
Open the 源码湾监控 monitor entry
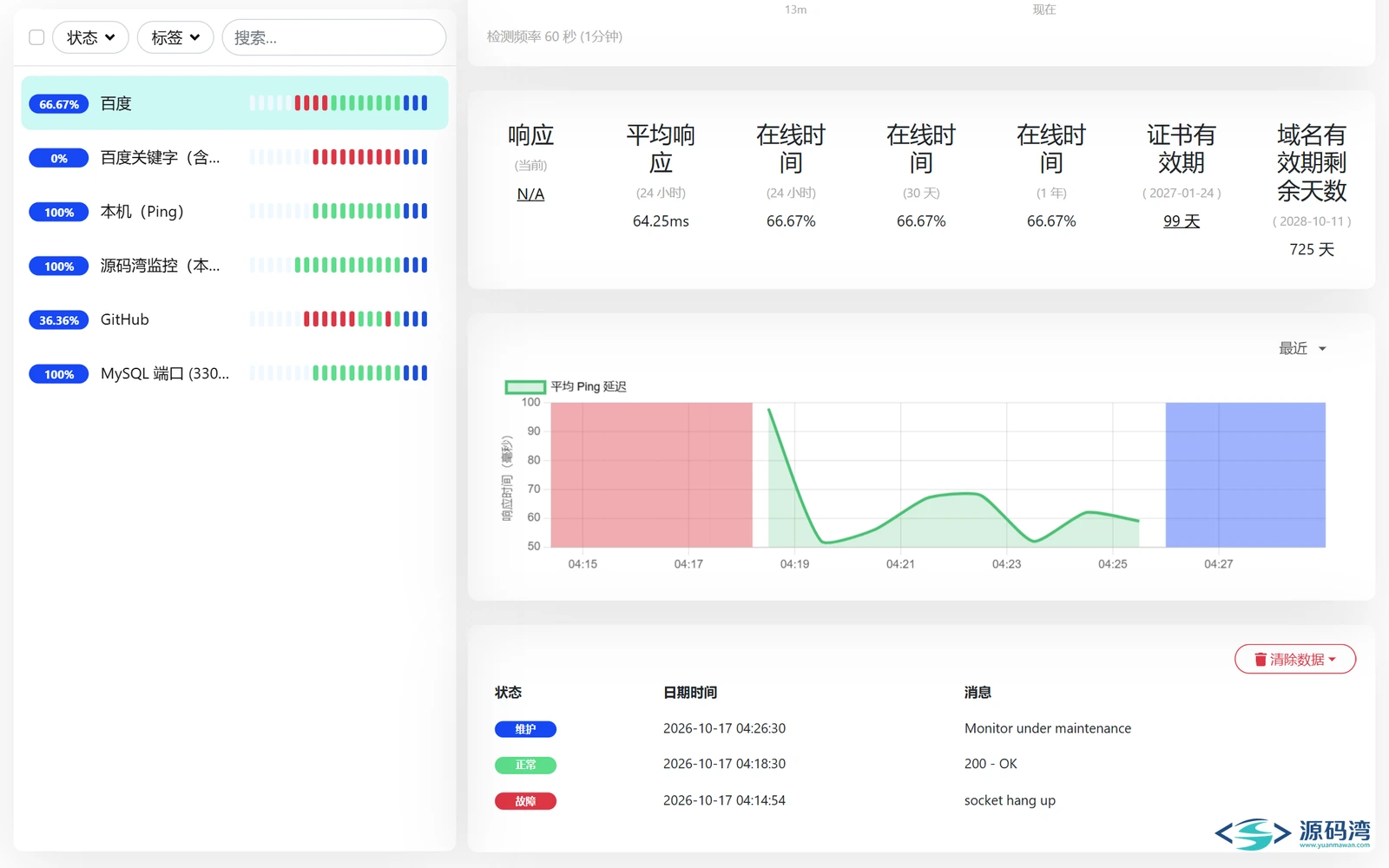point(234,266)
